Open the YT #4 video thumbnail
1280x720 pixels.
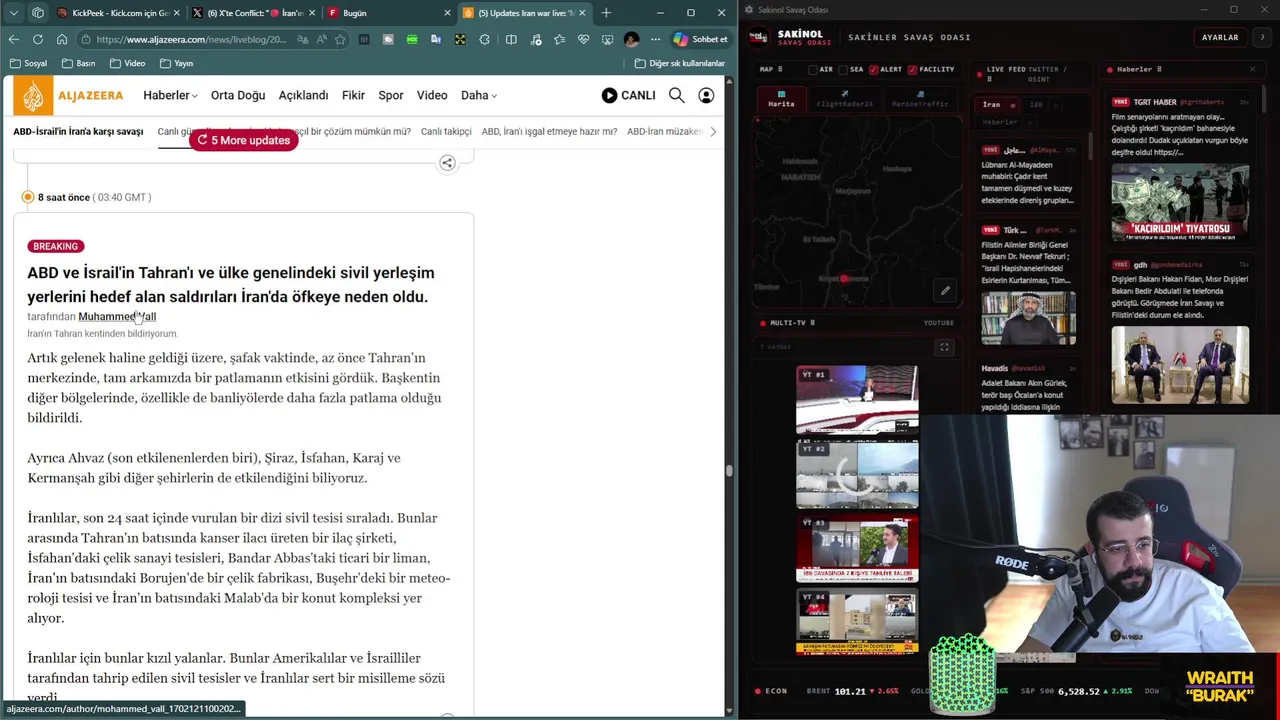click(x=857, y=621)
